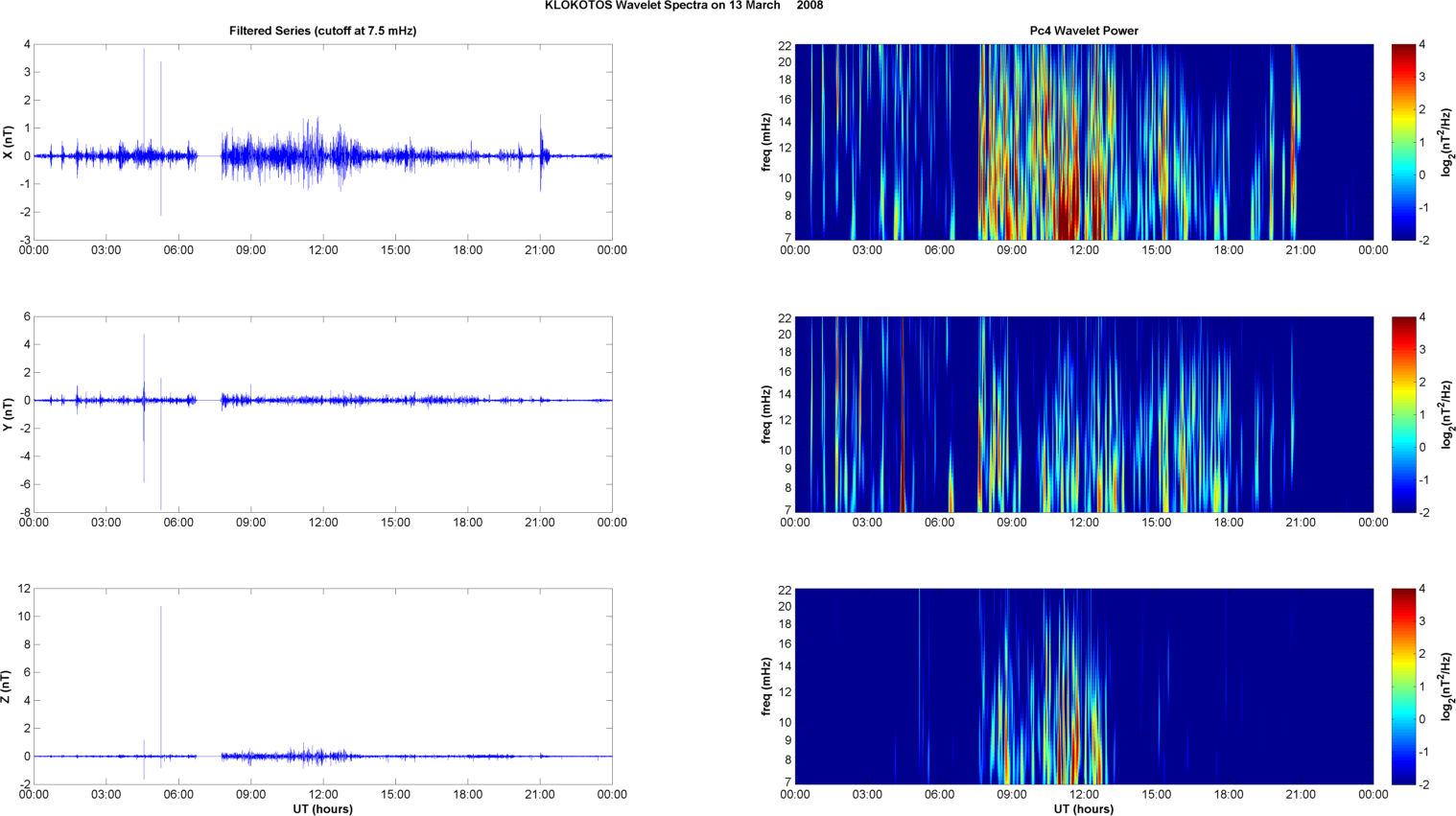Viewport: 1456px width, 816px height.
Task: Click the '12' tick on the Z (nT) axis
Action: (x=25, y=589)
